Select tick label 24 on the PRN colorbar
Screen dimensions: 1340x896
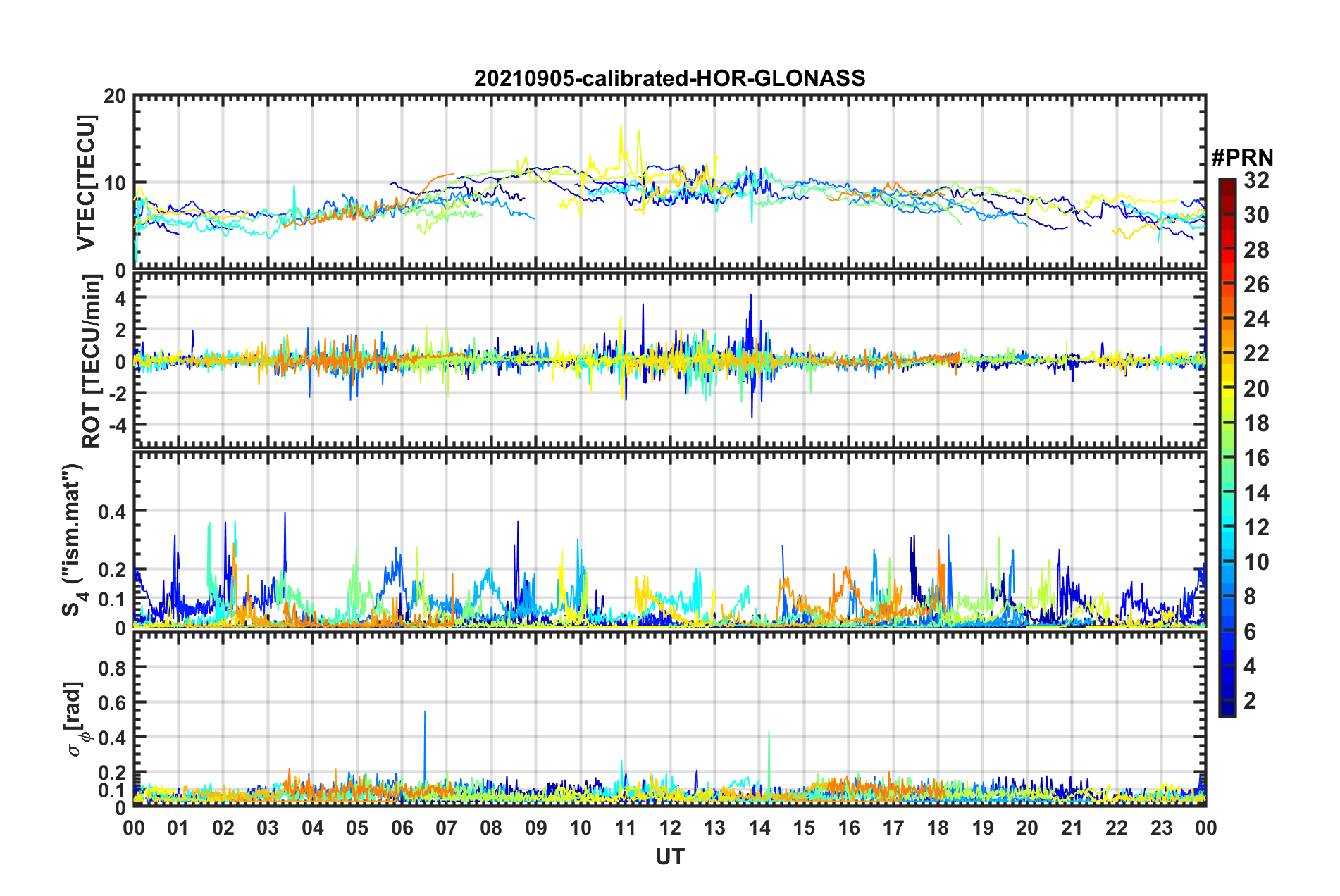click(1256, 319)
